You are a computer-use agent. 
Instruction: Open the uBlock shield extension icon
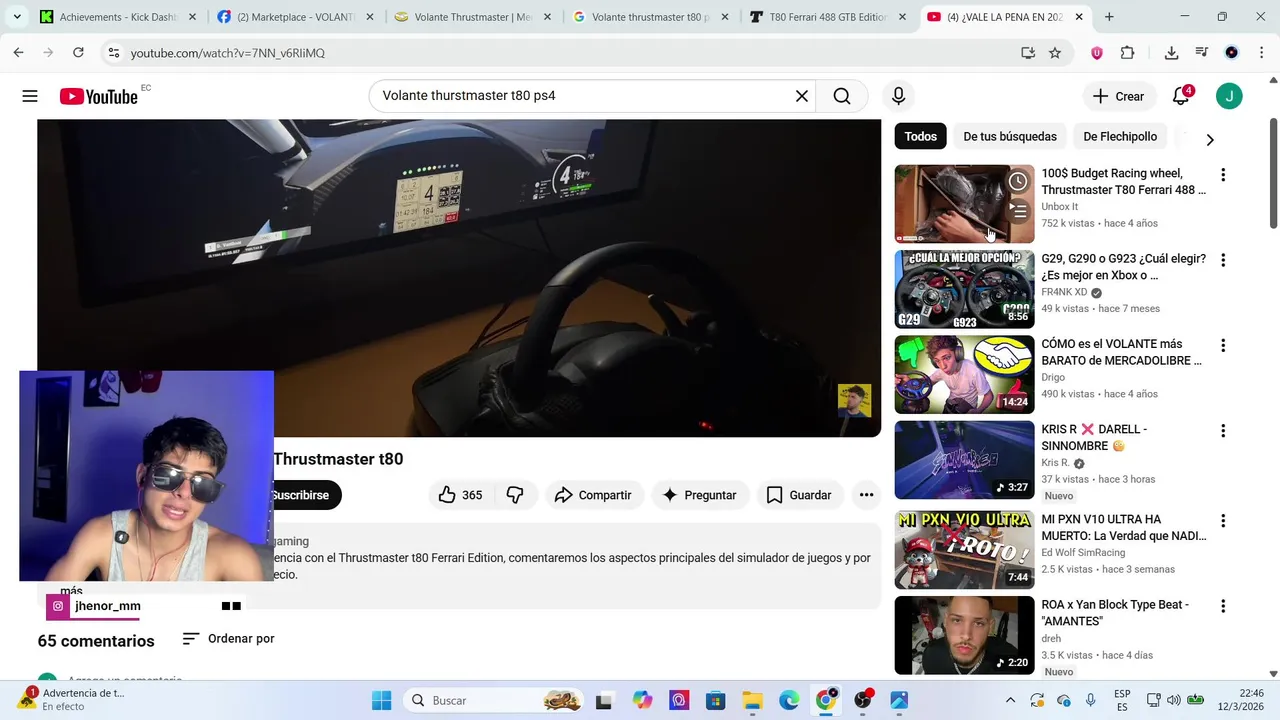coord(1097,53)
